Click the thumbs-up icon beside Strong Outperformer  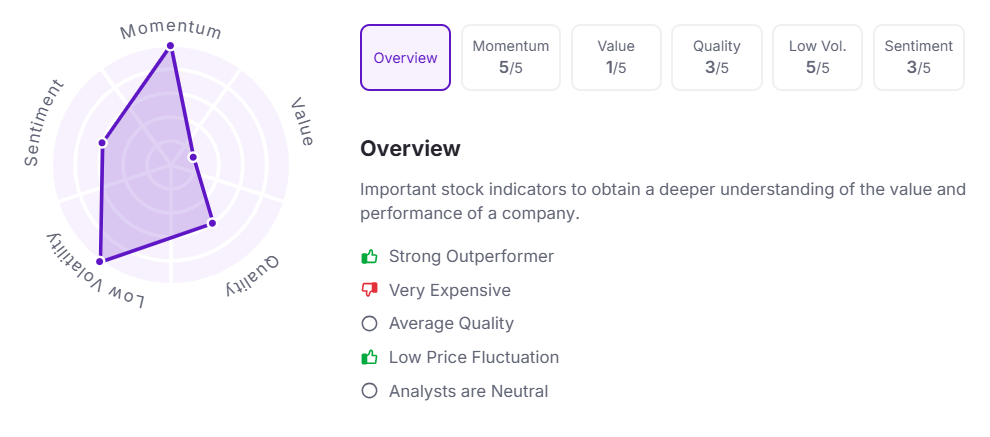(370, 257)
